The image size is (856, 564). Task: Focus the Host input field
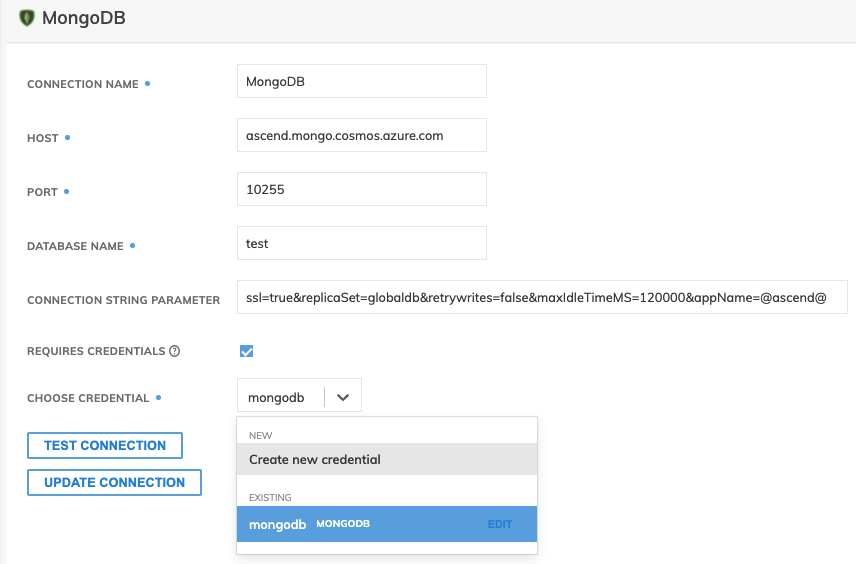(361, 135)
